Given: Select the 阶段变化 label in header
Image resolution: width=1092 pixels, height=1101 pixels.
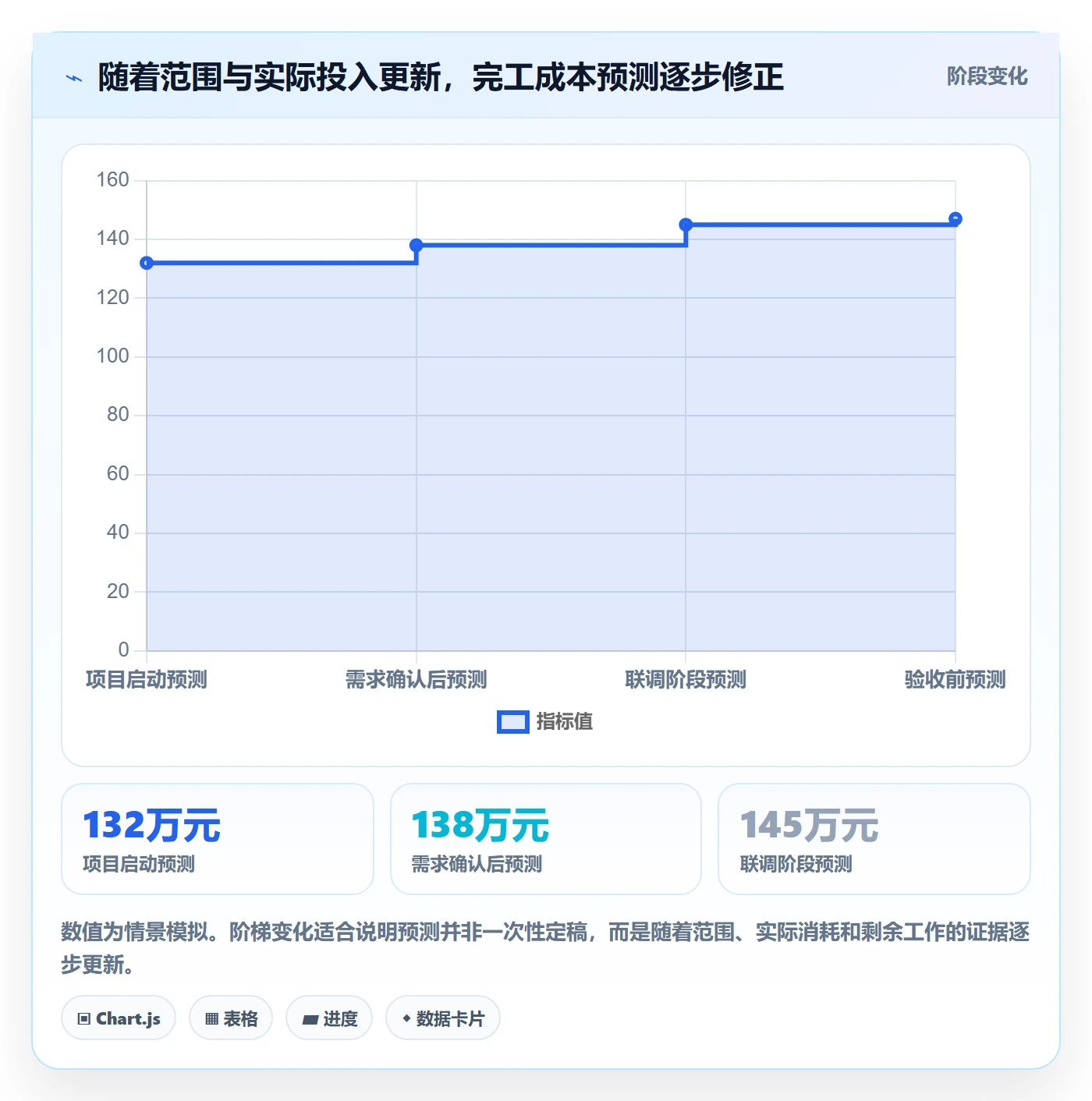Looking at the screenshot, I should tap(987, 76).
